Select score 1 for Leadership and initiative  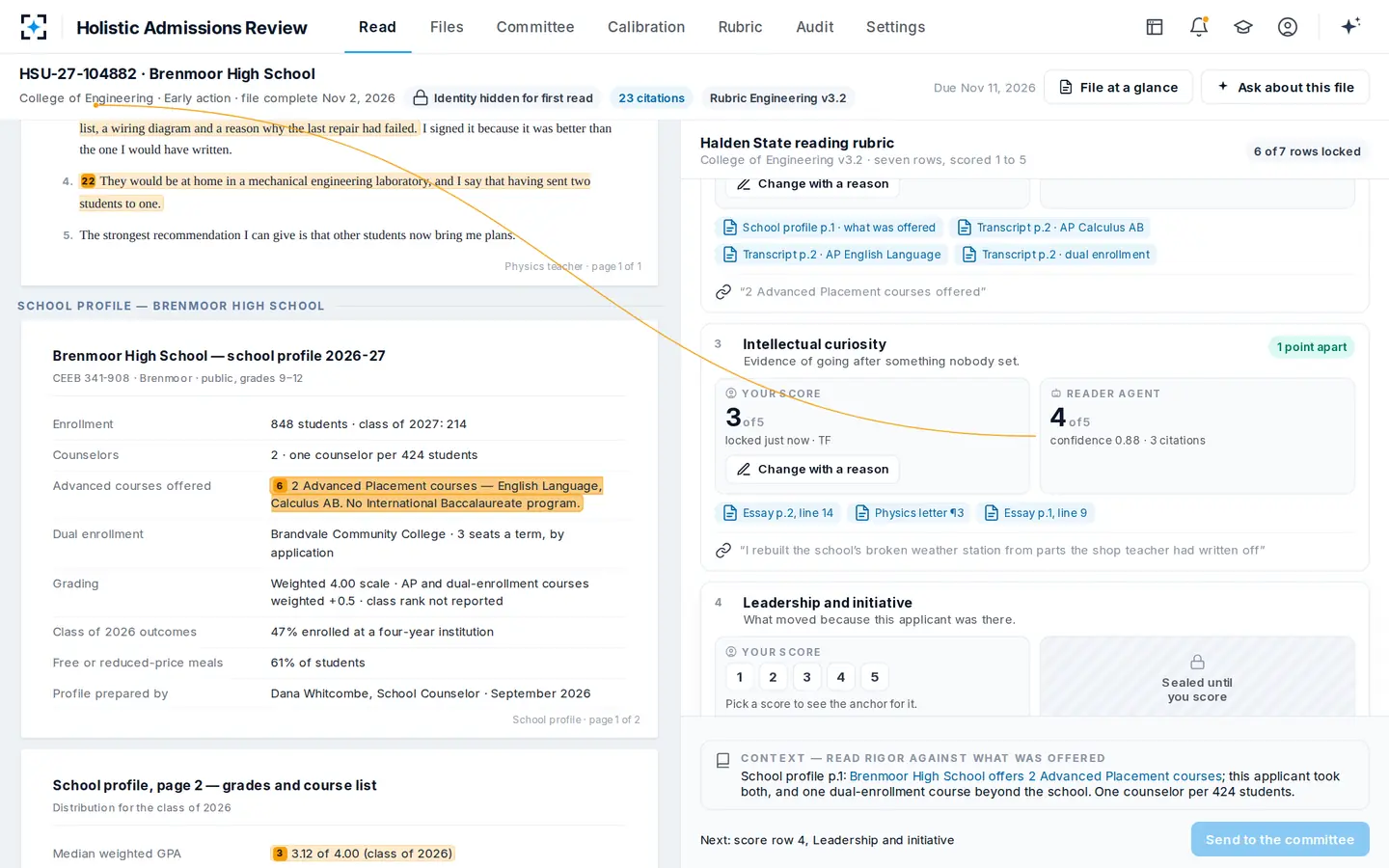point(740,677)
